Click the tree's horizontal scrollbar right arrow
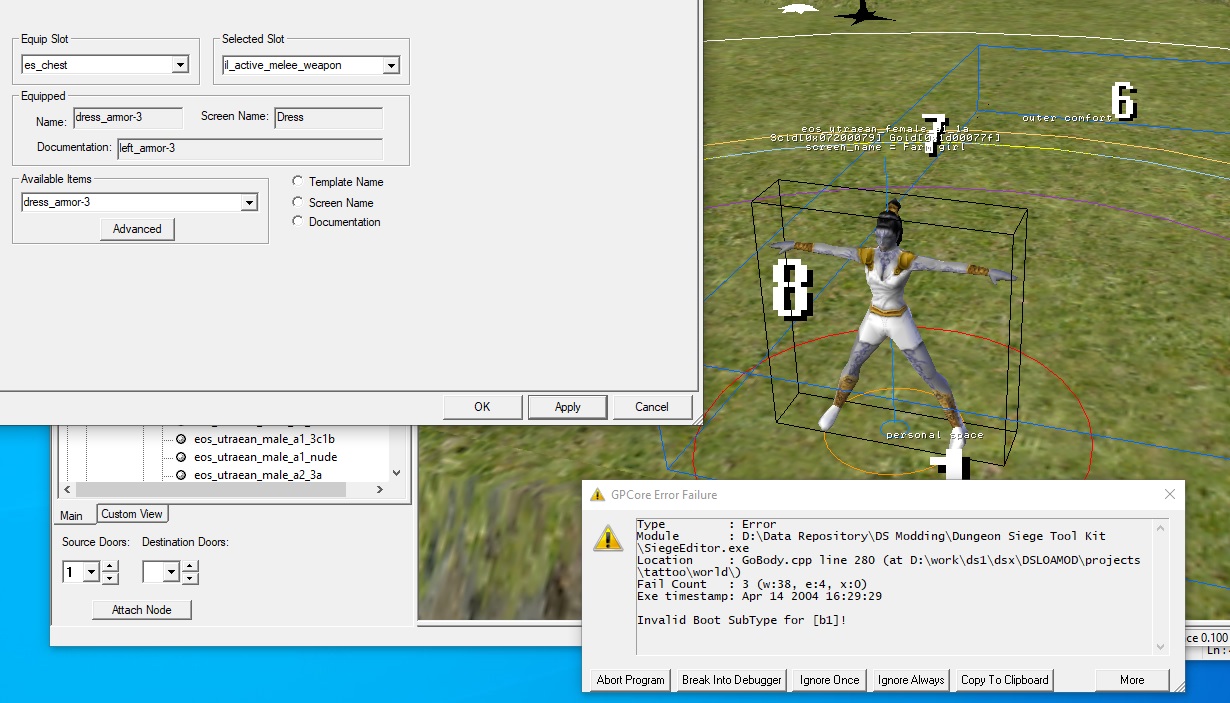The height and width of the screenshot is (703, 1230). (x=379, y=490)
